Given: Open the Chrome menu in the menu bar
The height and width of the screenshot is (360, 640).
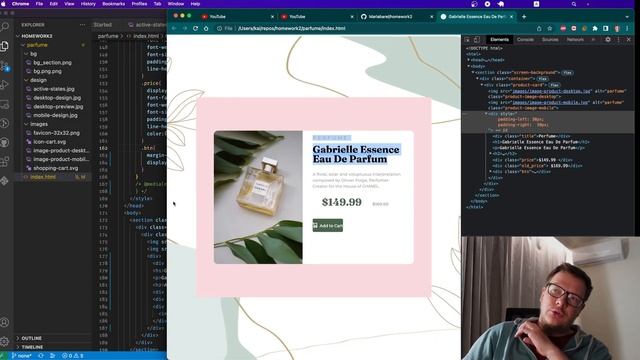Looking at the screenshot, I should click(x=20, y=4).
